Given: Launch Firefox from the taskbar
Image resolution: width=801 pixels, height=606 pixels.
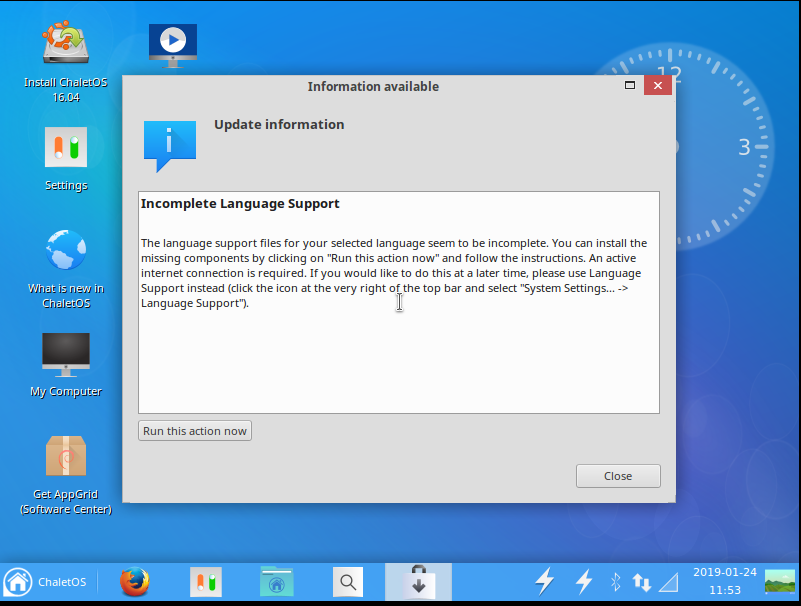Looking at the screenshot, I should pos(134,582).
